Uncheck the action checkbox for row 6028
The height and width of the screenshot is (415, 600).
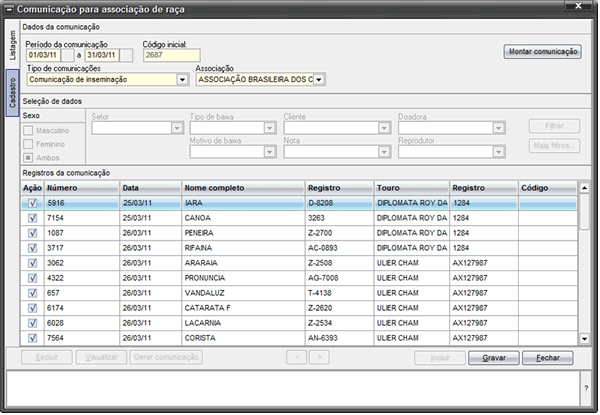point(33,323)
